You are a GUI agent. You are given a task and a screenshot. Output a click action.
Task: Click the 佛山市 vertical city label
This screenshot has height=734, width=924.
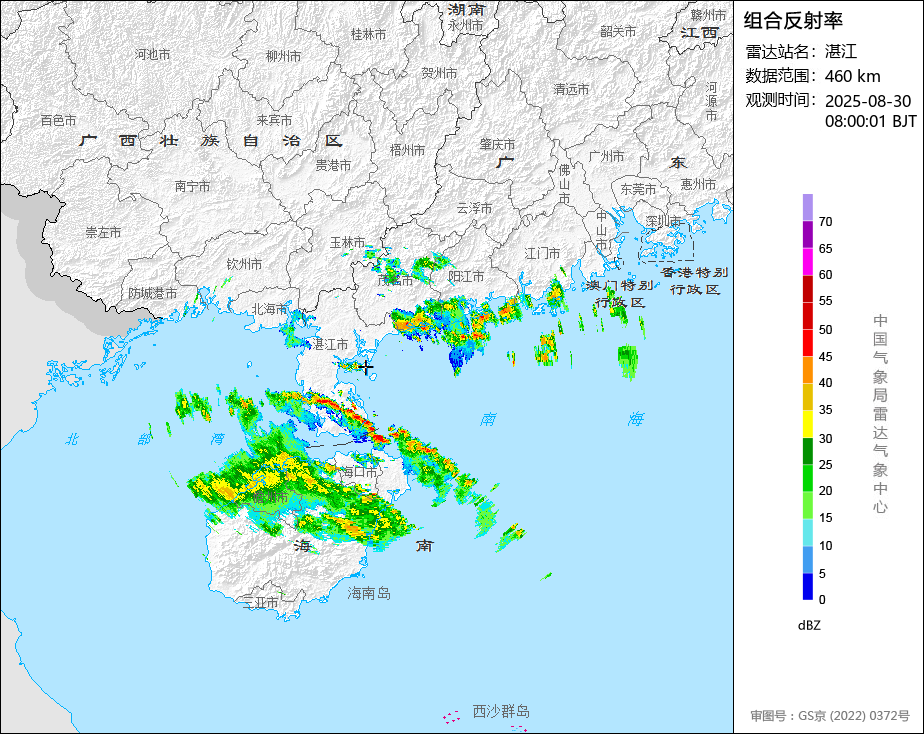[x=565, y=184]
